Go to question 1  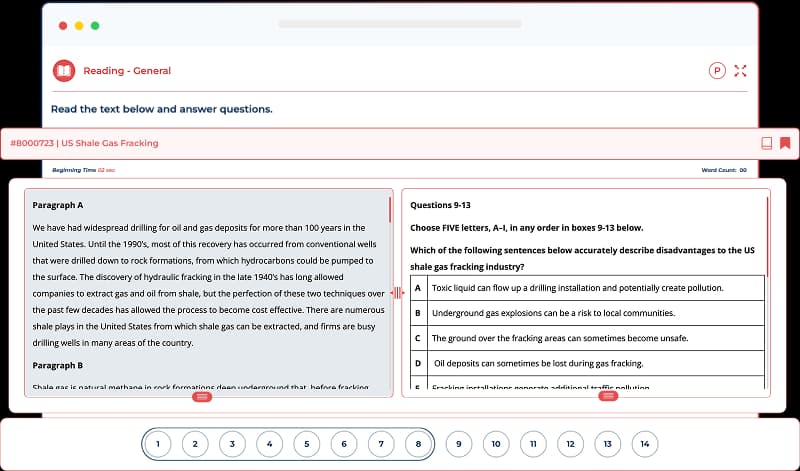click(x=158, y=443)
